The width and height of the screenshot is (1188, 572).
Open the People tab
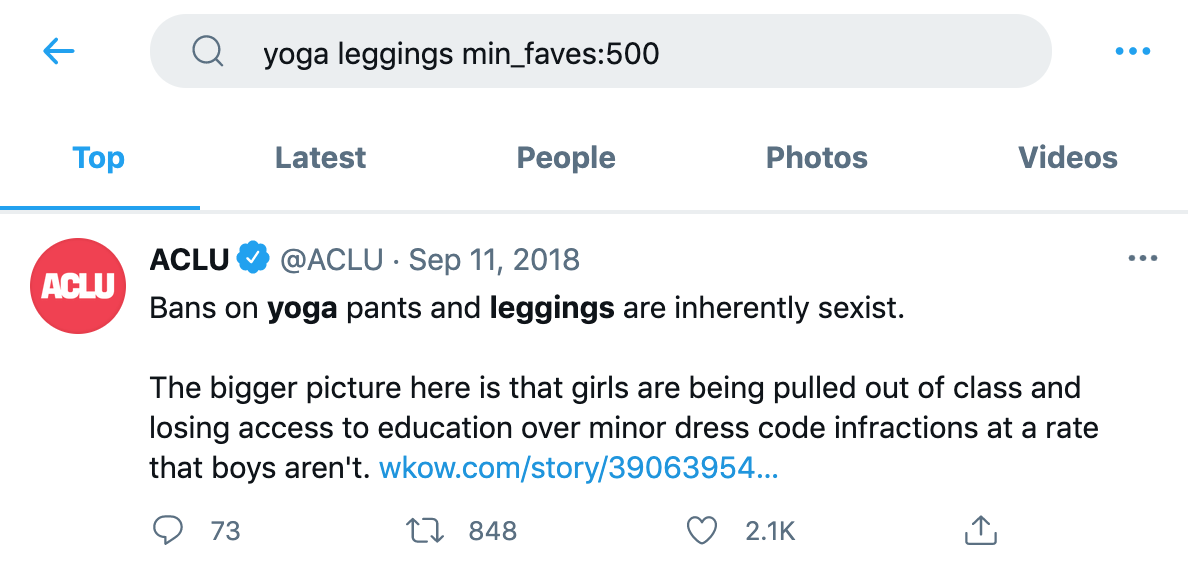click(x=566, y=157)
